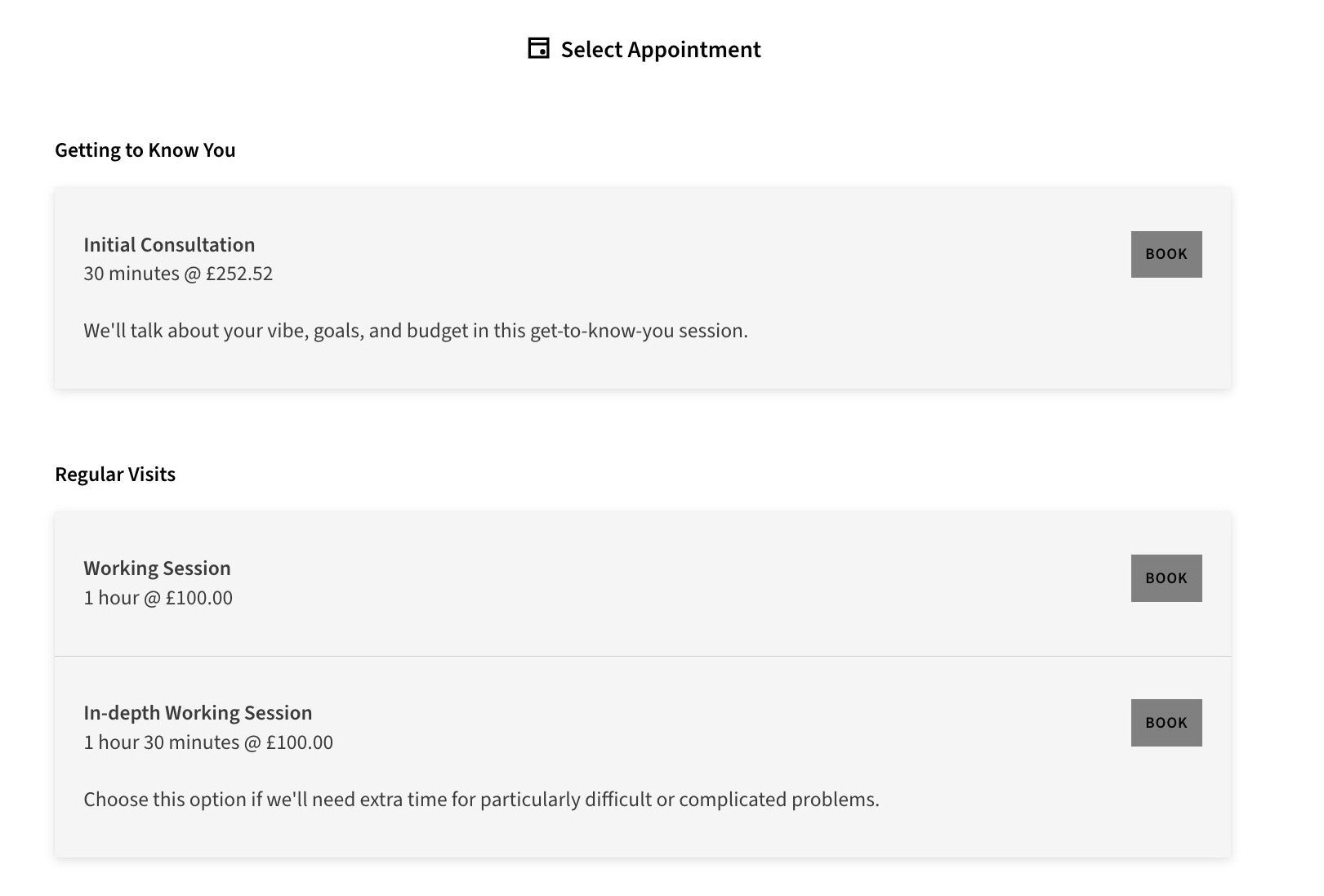Book the In-depth Working Session
This screenshot has width=1324, height=896.
click(x=1166, y=723)
